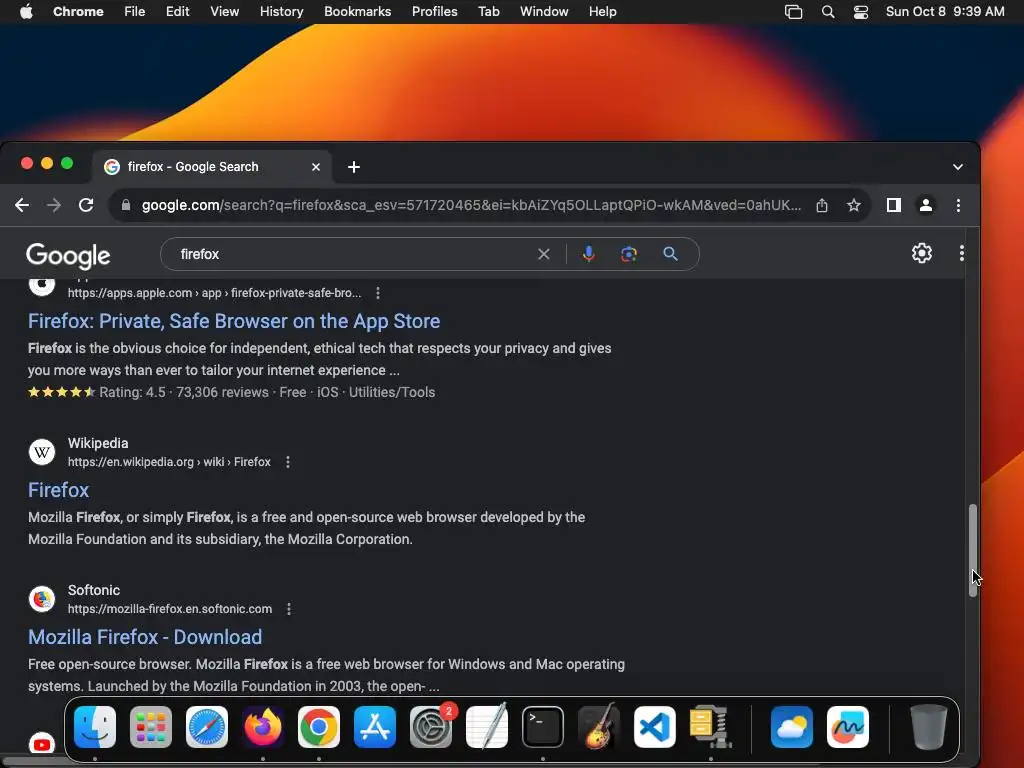The height and width of the screenshot is (768, 1024).
Task: Click the Softonic favicon
Action: point(42,599)
